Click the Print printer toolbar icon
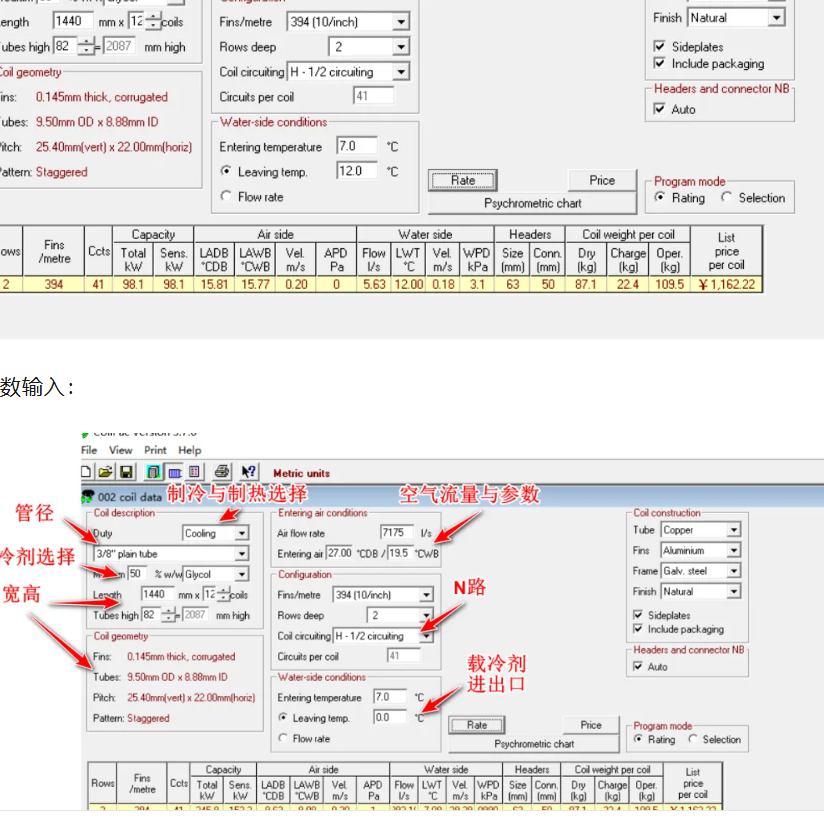824x825 pixels. (x=222, y=472)
